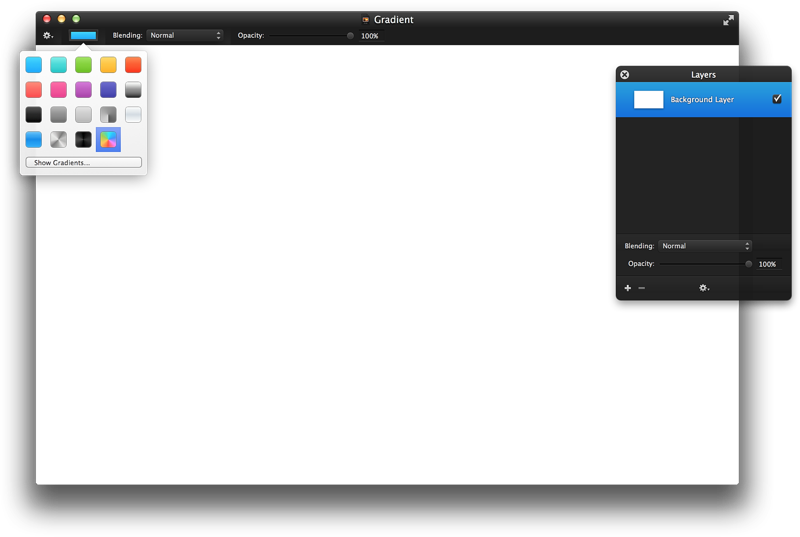Select the sky blue gradient preset
Viewport: 800px width, 537px height.
34,65
